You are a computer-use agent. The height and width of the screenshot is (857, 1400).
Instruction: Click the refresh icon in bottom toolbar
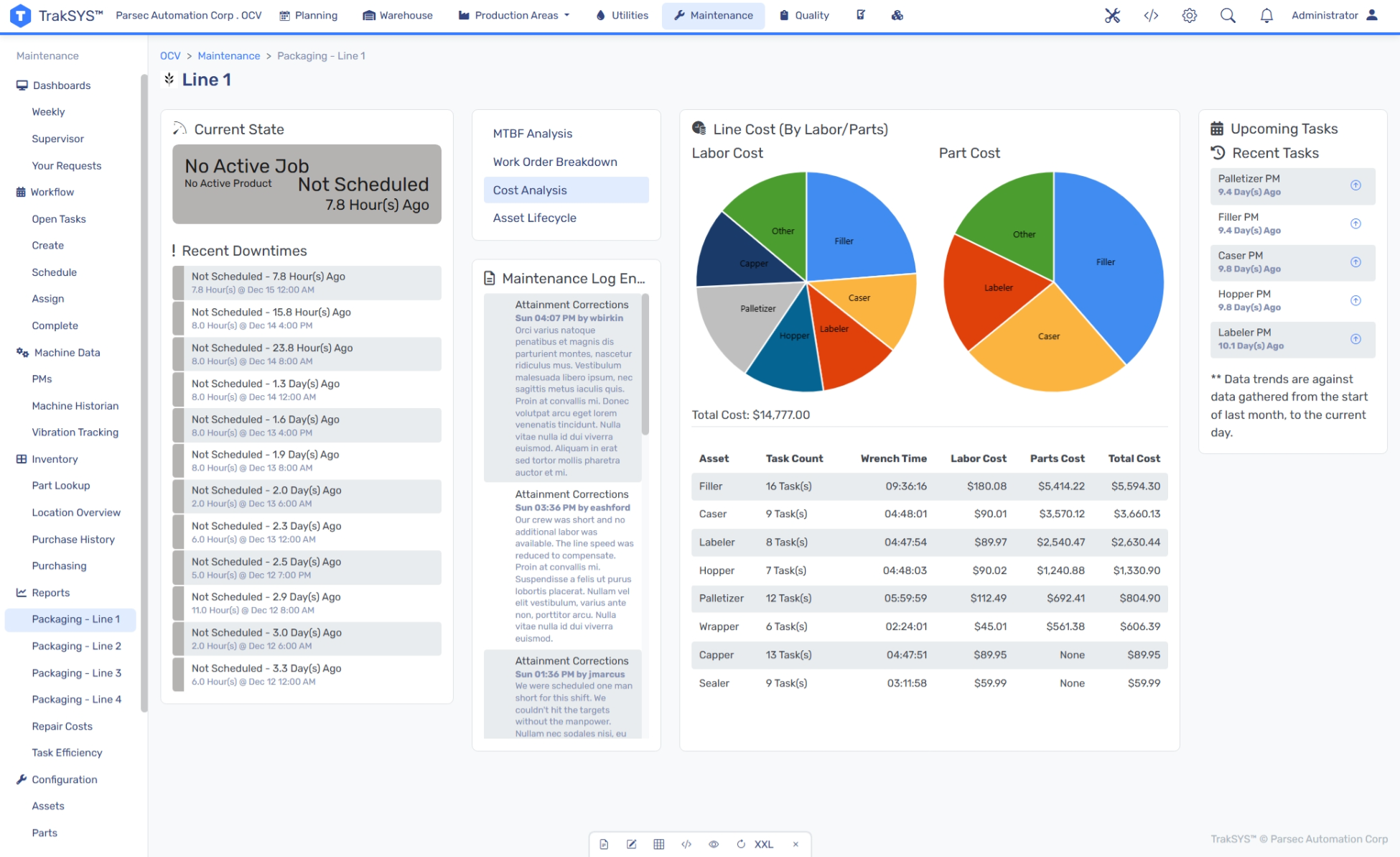pyautogui.click(x=740, y=844)
